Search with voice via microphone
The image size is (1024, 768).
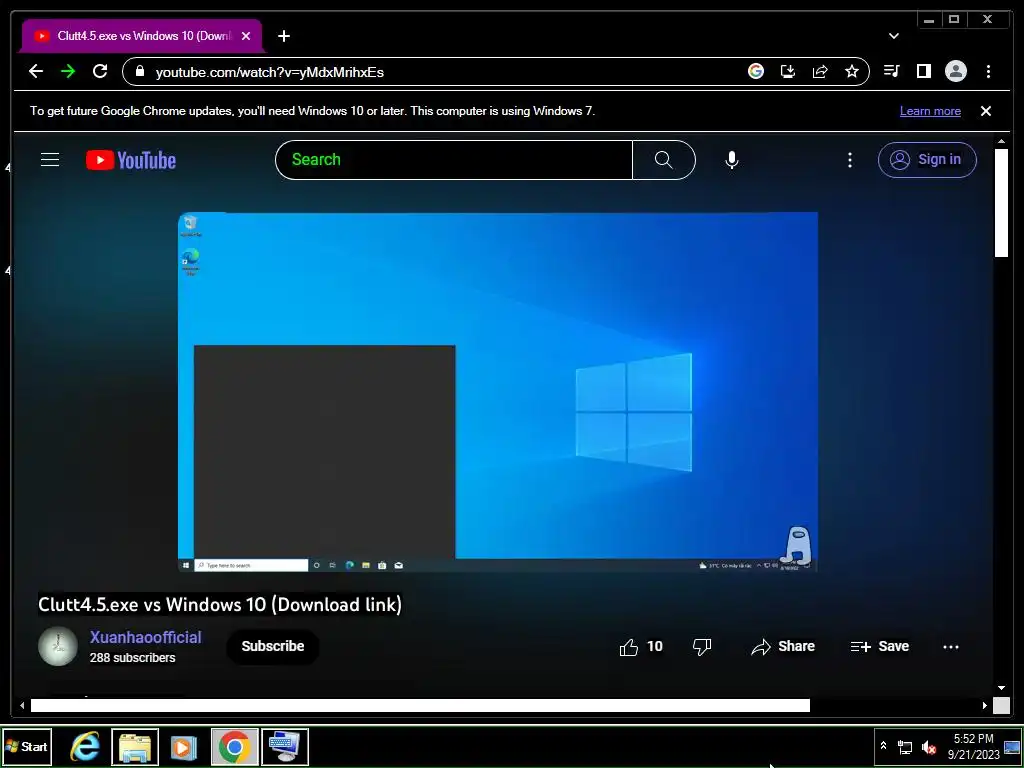[732, 160]
